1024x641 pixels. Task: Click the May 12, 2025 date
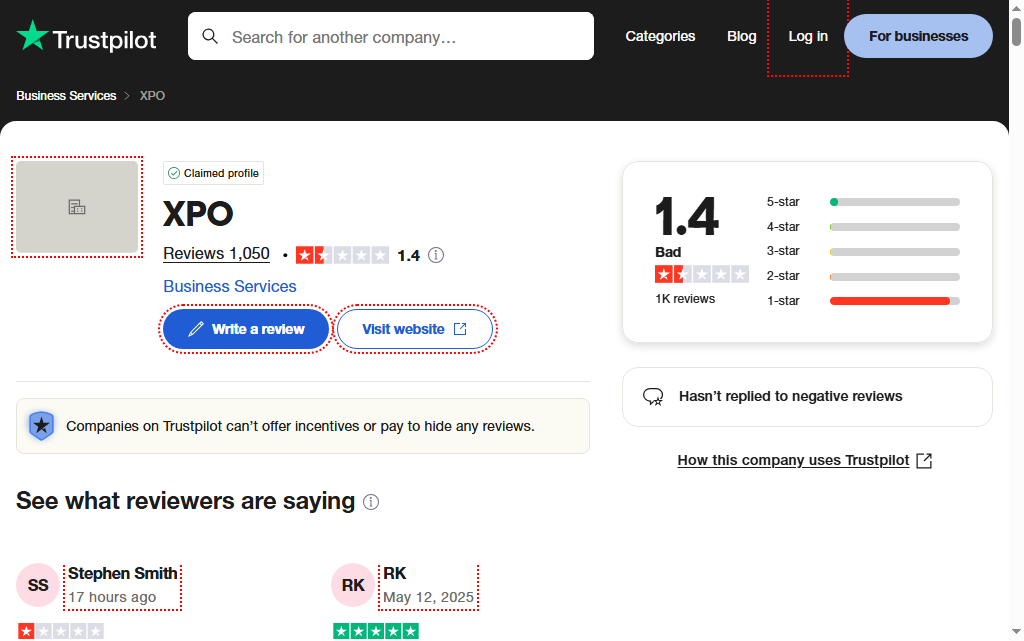click(428, 597)
